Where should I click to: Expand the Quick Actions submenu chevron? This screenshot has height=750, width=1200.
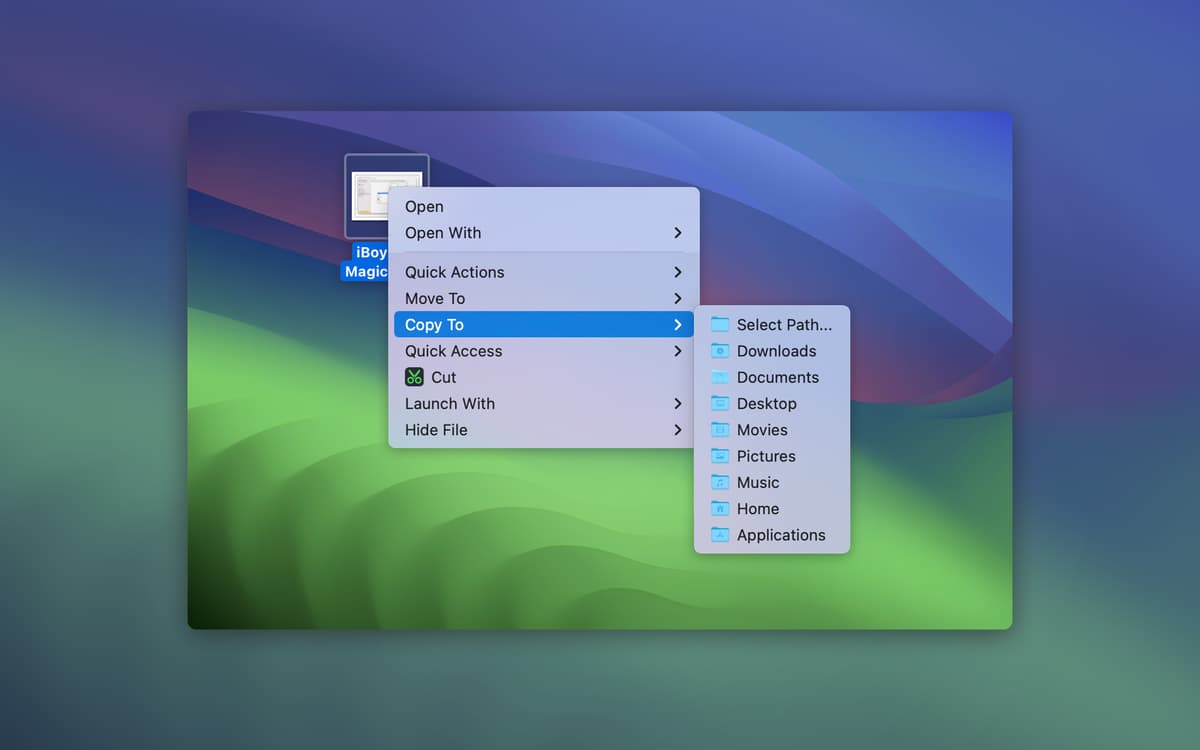point(677,272)
